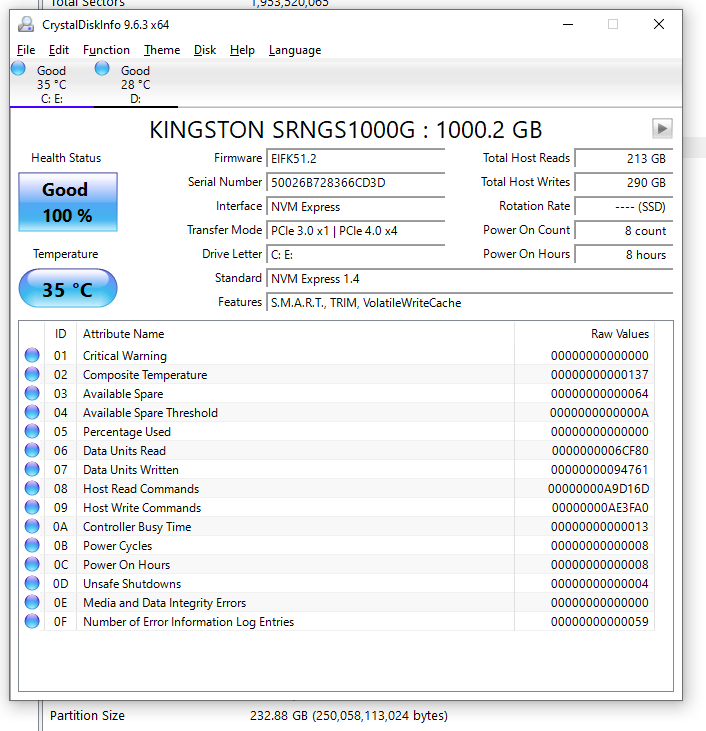Viewport: 706px width, 731px height.
Task: Click Partition Size text in background window
Action: point(87,716)
